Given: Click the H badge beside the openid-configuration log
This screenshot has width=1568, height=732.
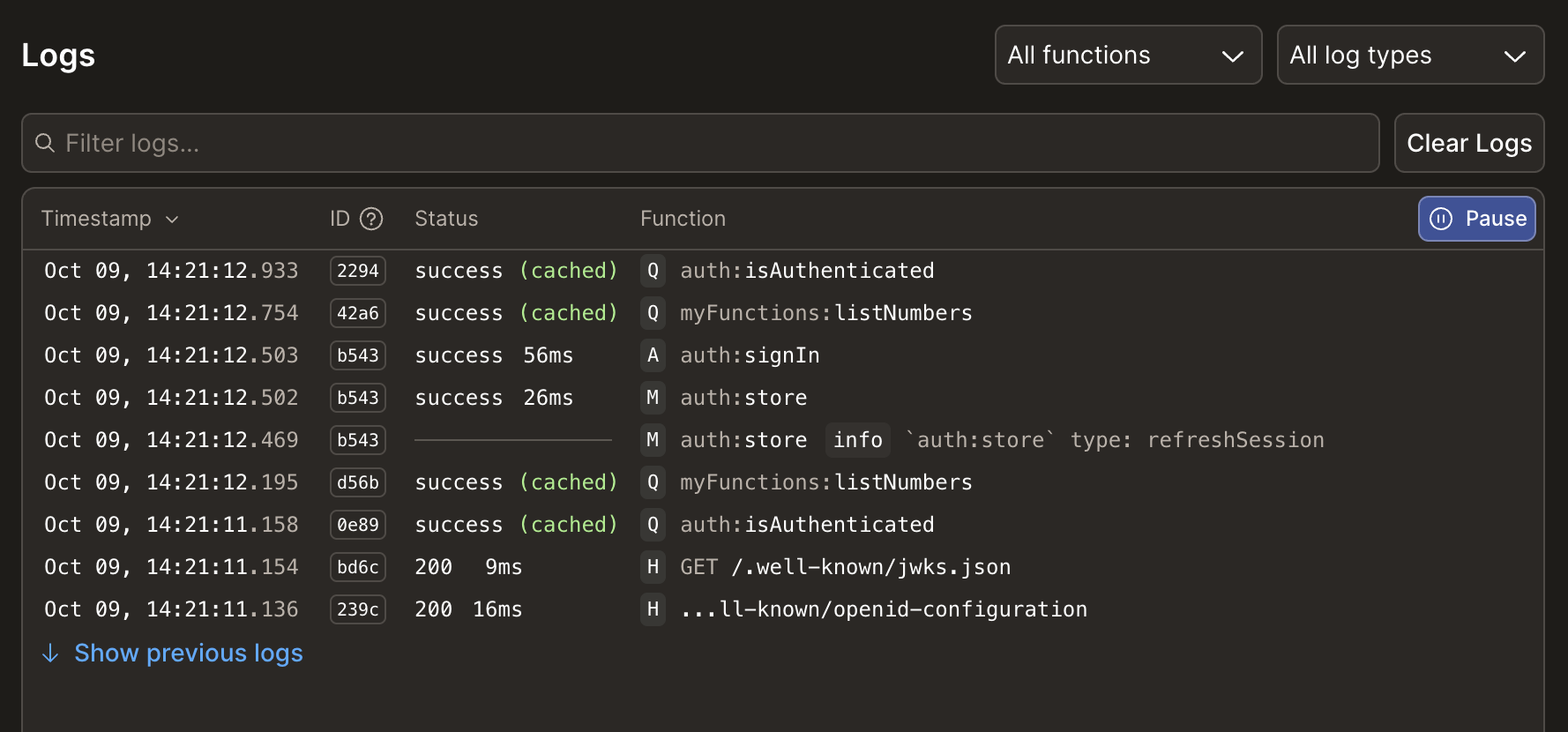Looking at the screenshot, I should 653,609.
